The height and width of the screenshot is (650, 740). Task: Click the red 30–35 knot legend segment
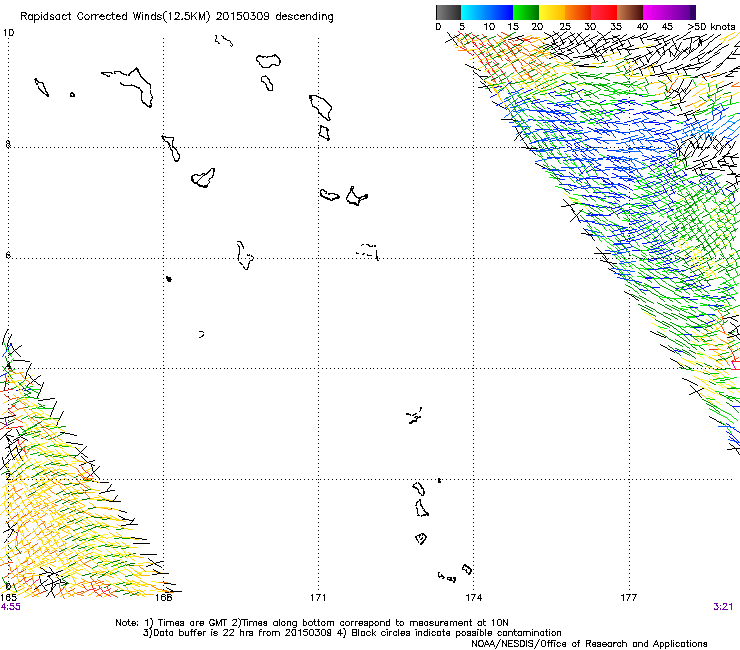coord(604,12)
